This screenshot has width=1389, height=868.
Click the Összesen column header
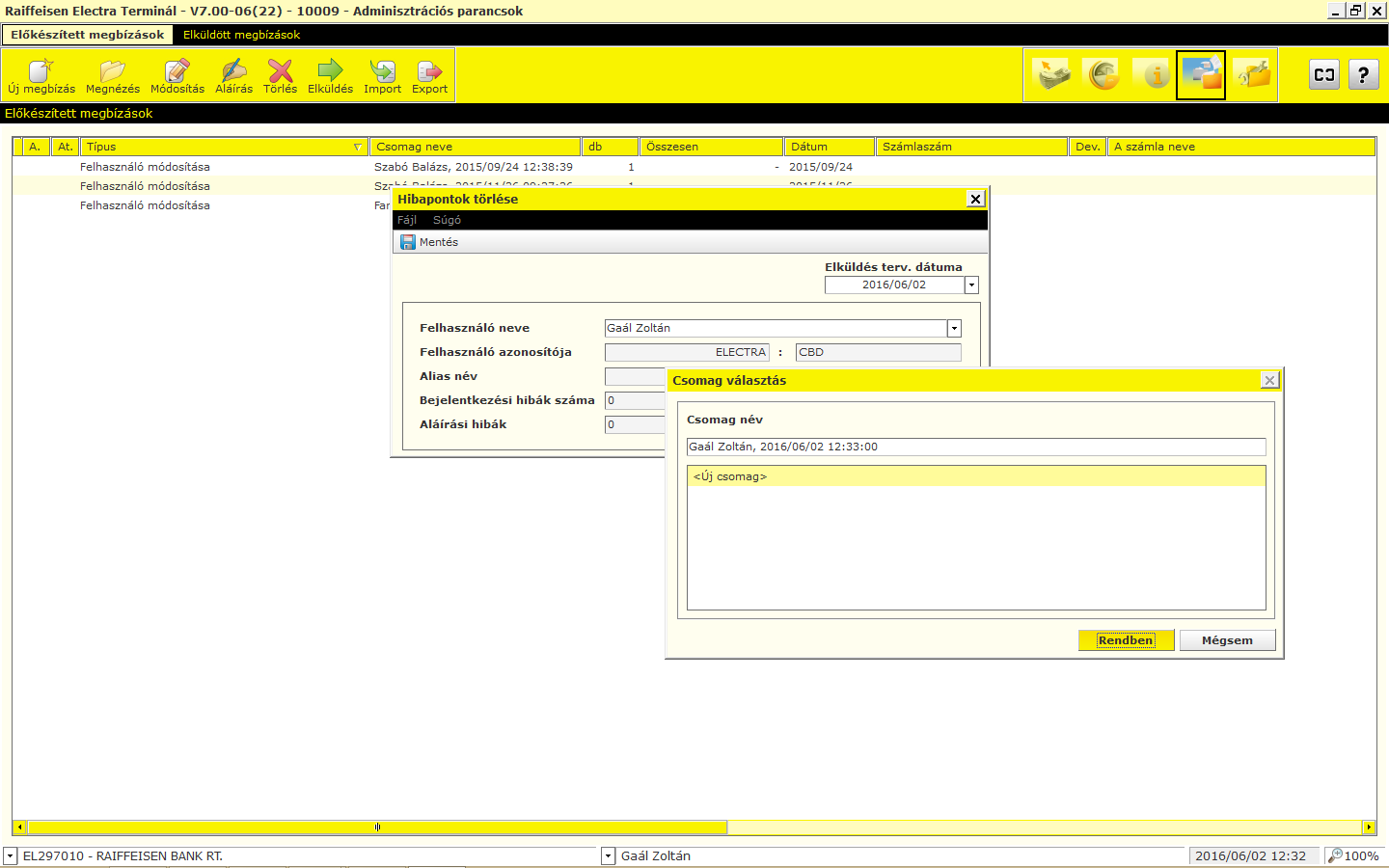click(711, 147)
